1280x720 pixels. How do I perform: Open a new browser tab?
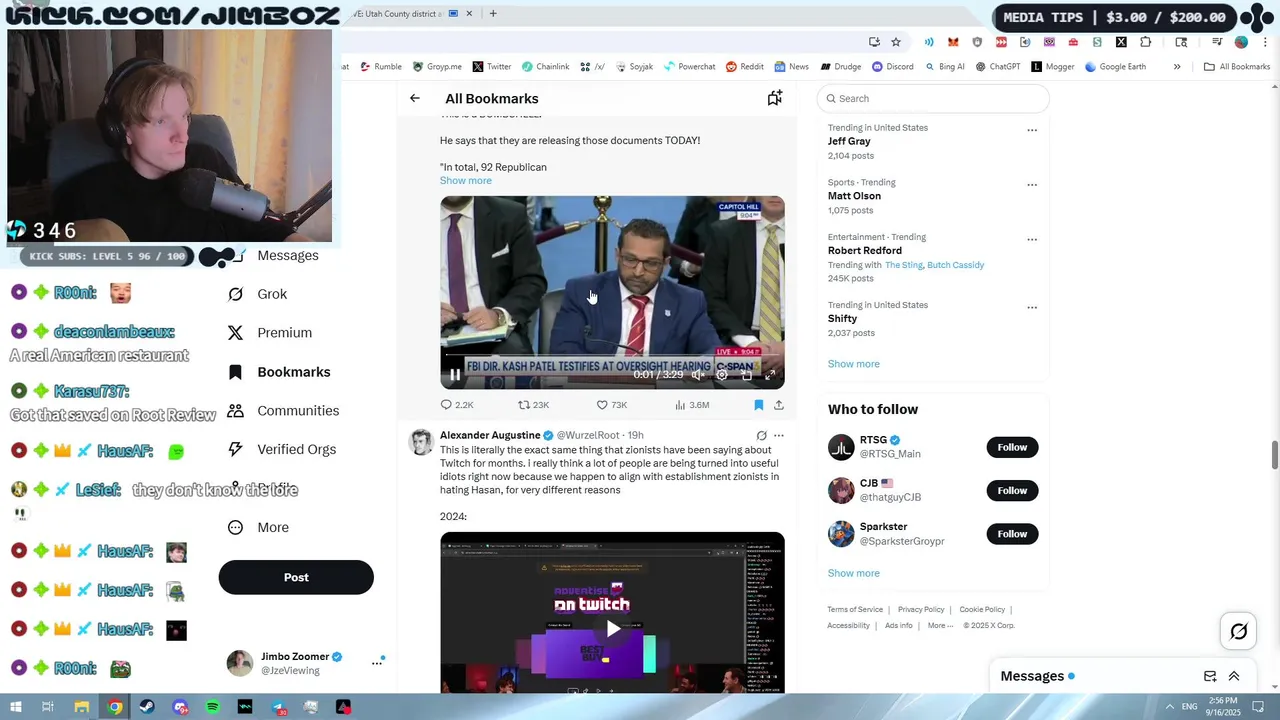pos(493,14)
